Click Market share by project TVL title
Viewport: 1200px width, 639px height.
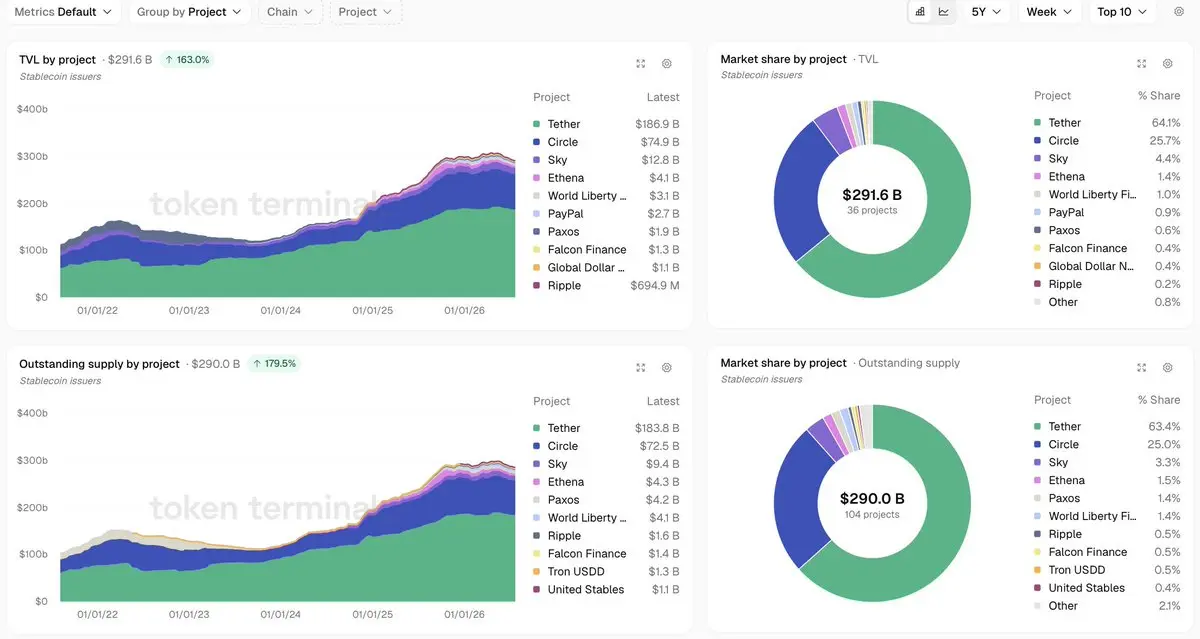pos(784,59)
